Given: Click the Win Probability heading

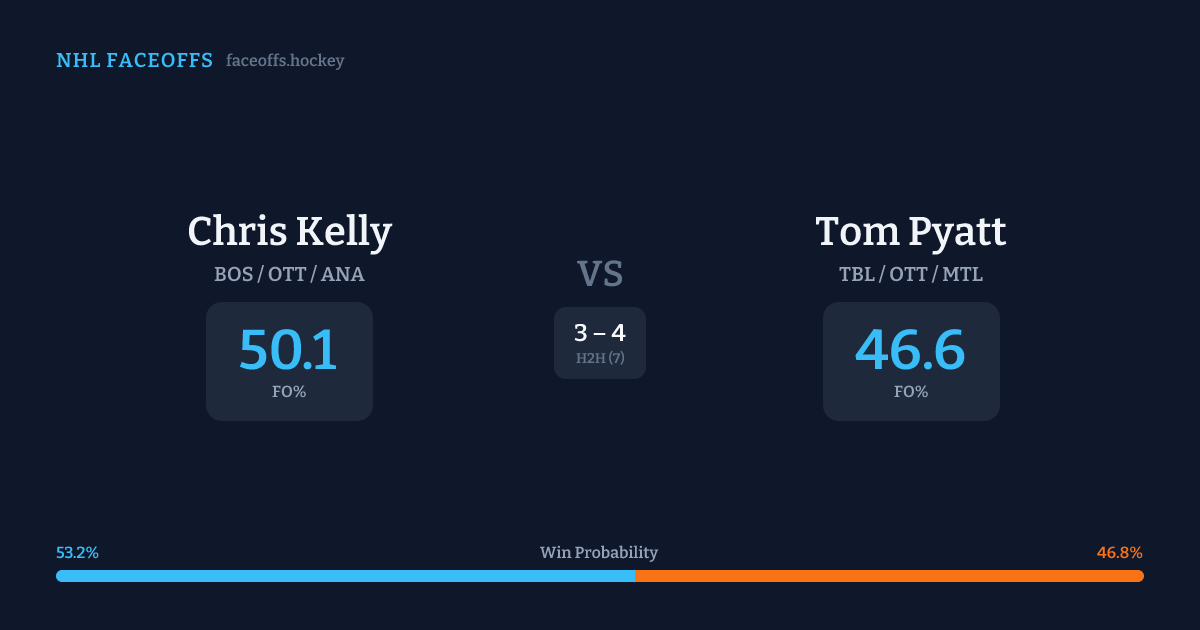Looking at the screenshot, I should tap(599, 553).
